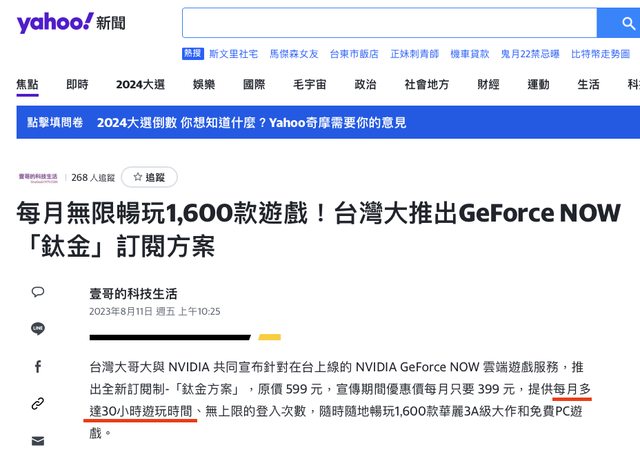
Task: Open the 2024大選 tab
Action: pos(140,85)
